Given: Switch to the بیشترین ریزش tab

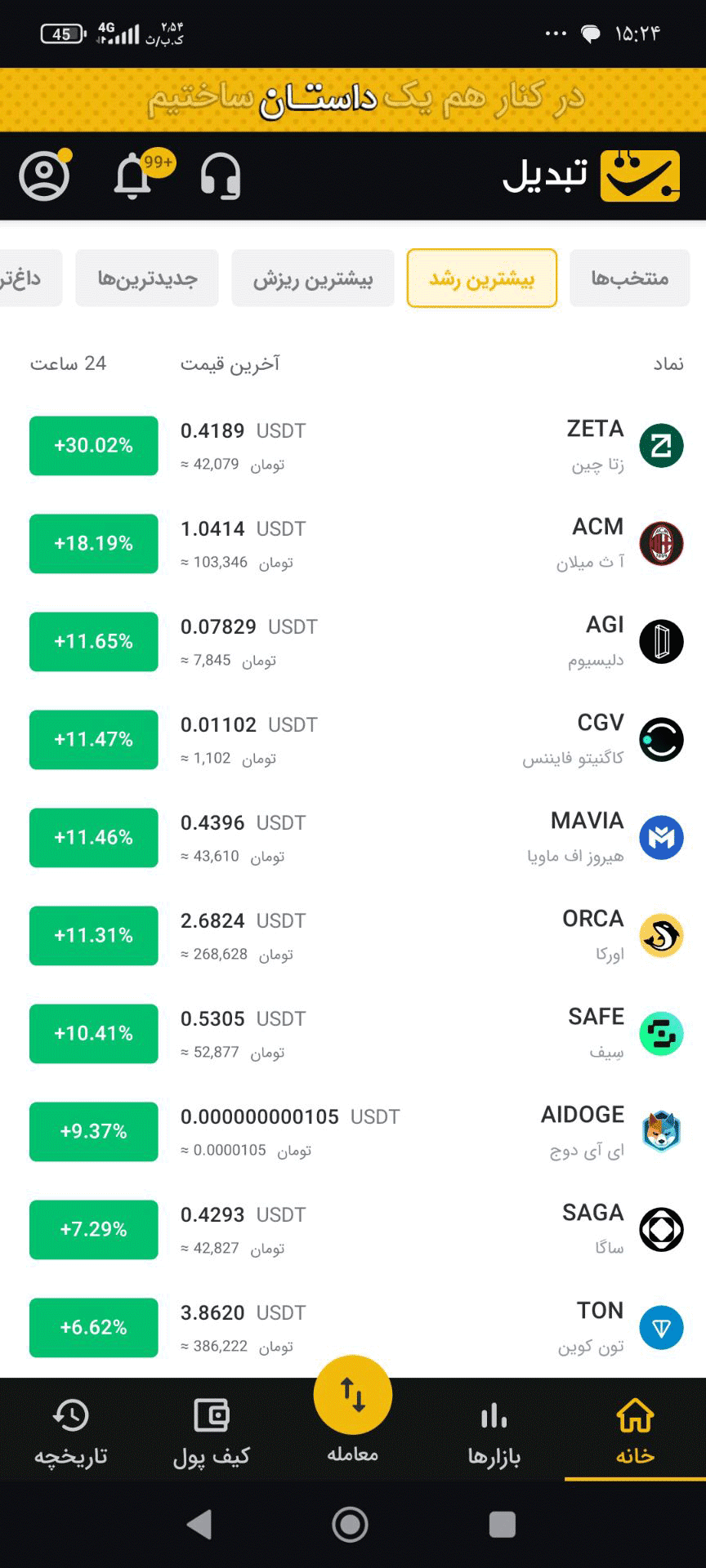Looking at the screenshot, I should tap(313, 278).
